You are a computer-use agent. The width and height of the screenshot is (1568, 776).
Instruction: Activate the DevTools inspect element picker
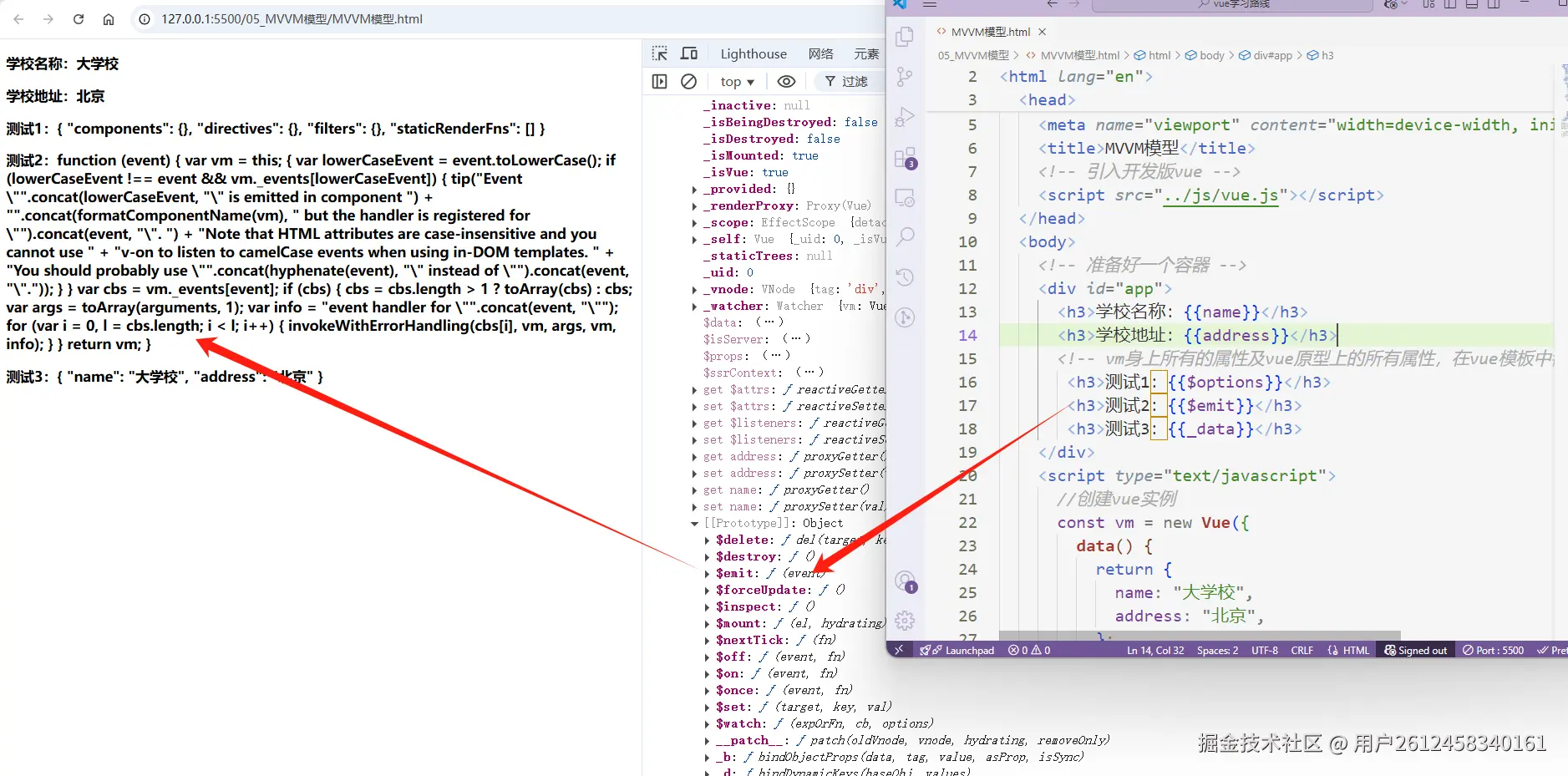660,53
